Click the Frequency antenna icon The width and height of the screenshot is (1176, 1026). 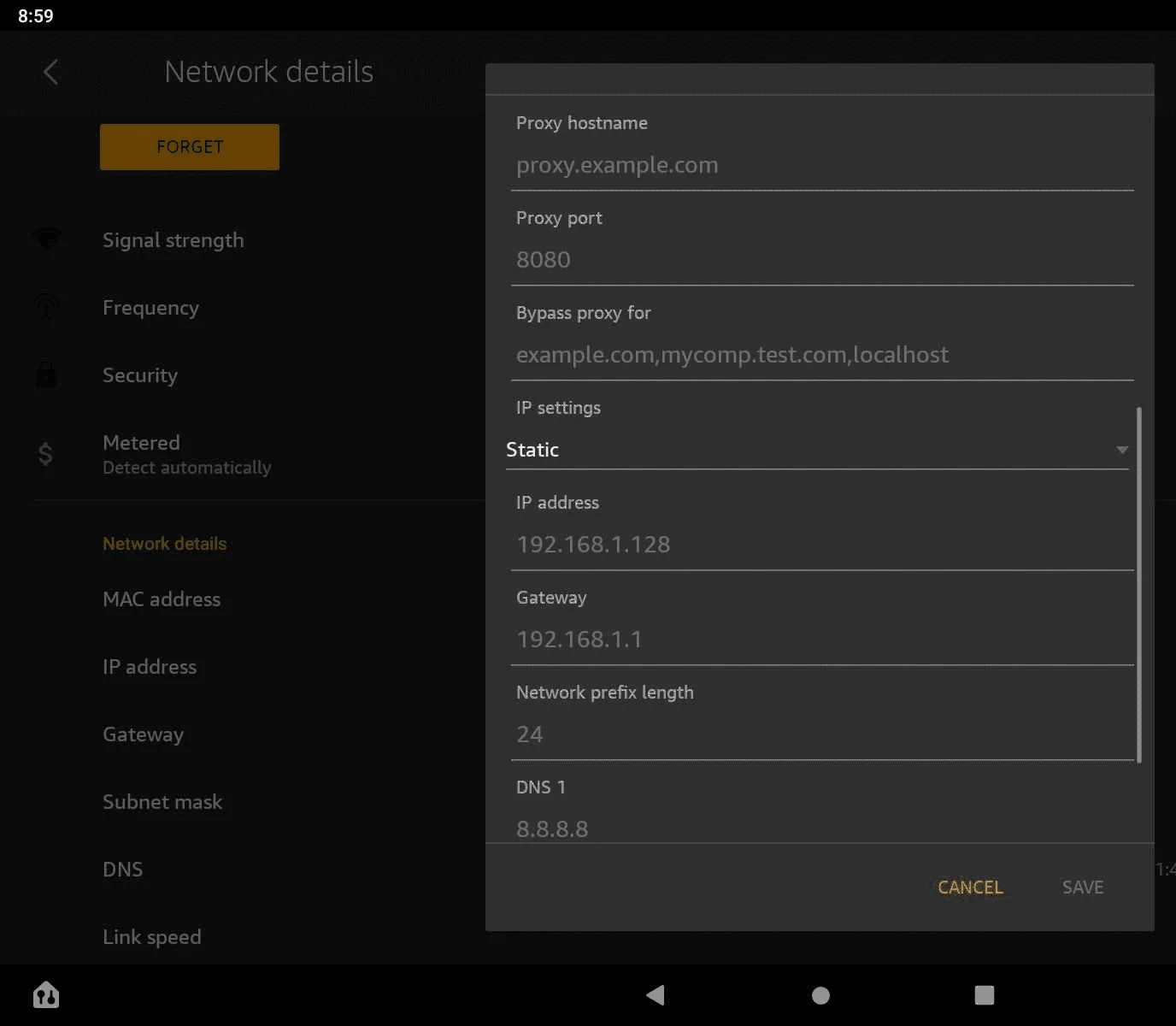(x=46, y=307)
